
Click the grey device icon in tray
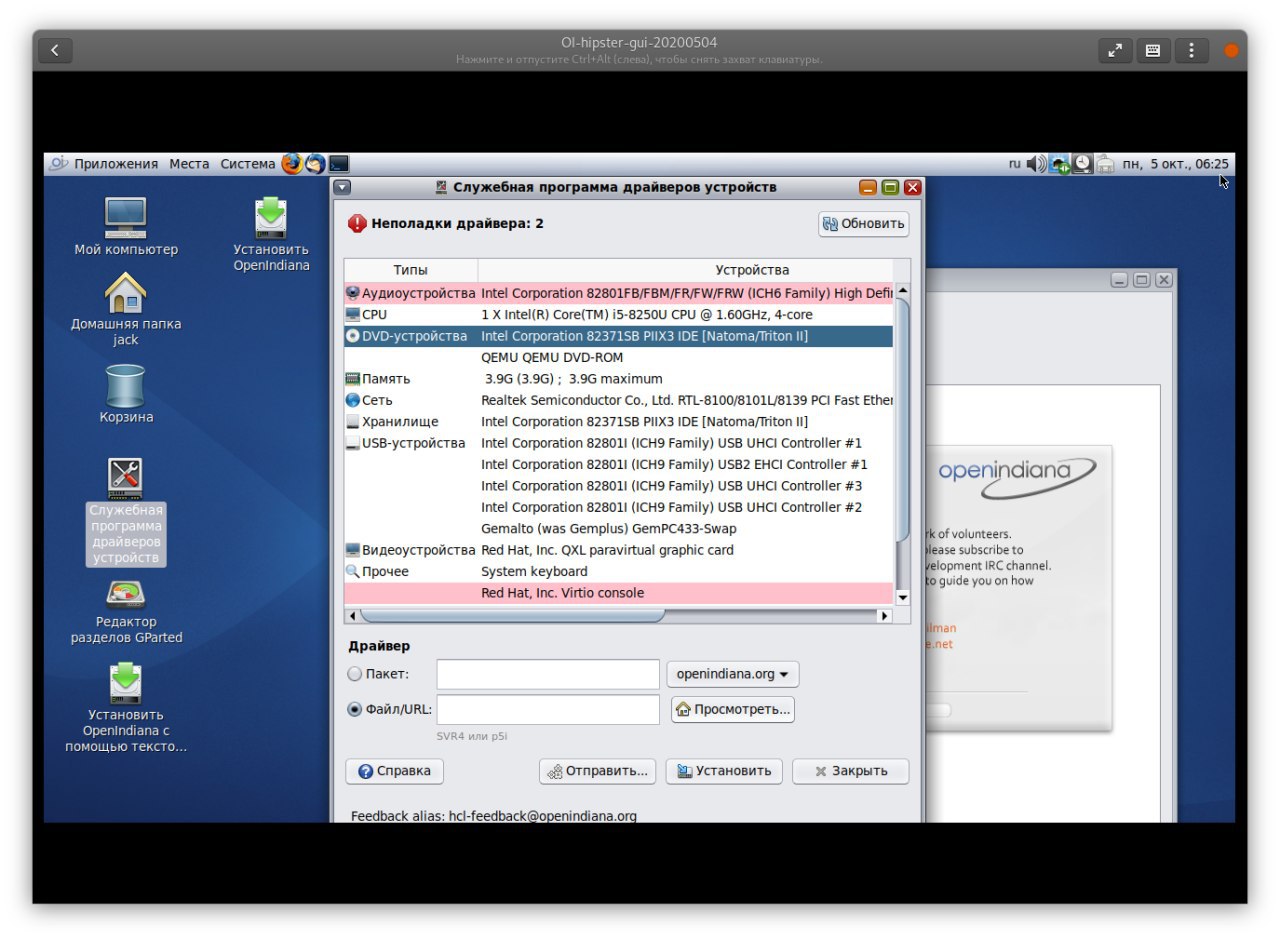(x=1105, y=164)
